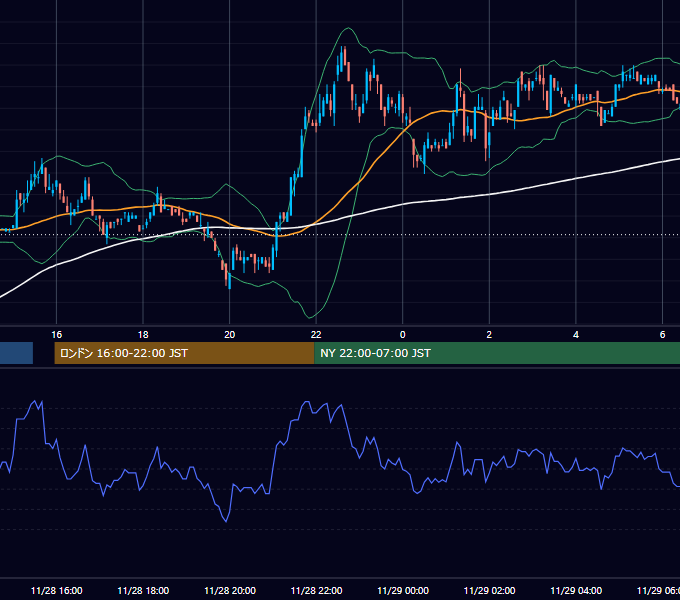Click the 11/28 18:00 date label

click(x=143, y=590)
